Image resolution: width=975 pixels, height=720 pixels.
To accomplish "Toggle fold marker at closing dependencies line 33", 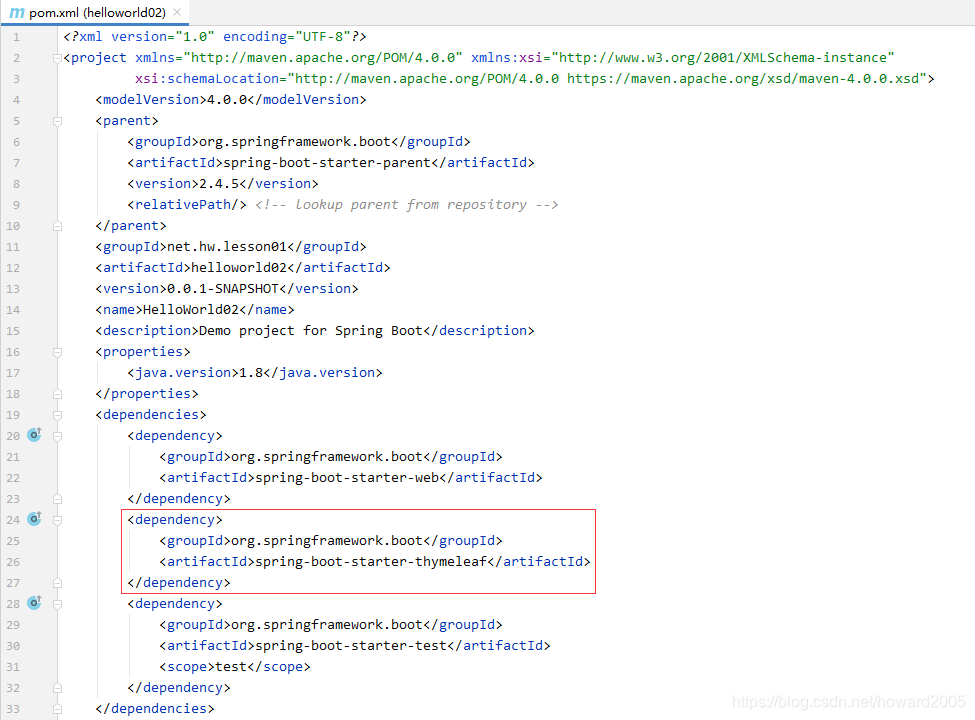I will click(x=57, y=709).
